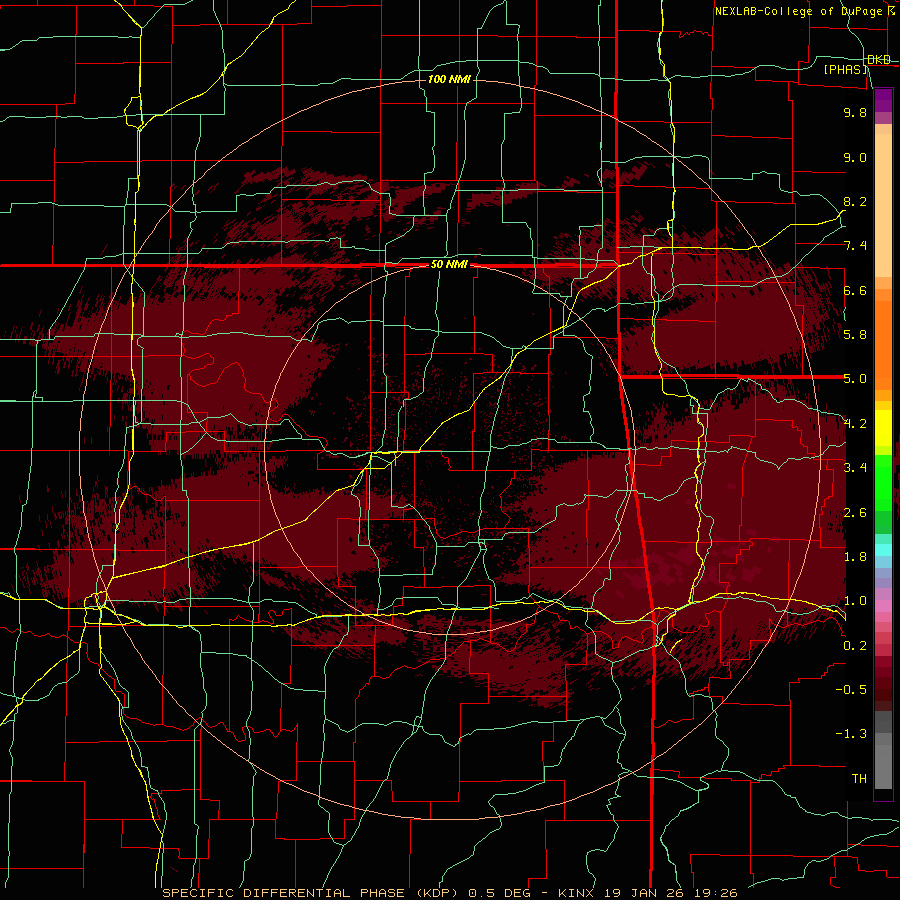The image size is (900, 900).
Task: Click the 0.2 legend scale value
Action: pos(855,646)
